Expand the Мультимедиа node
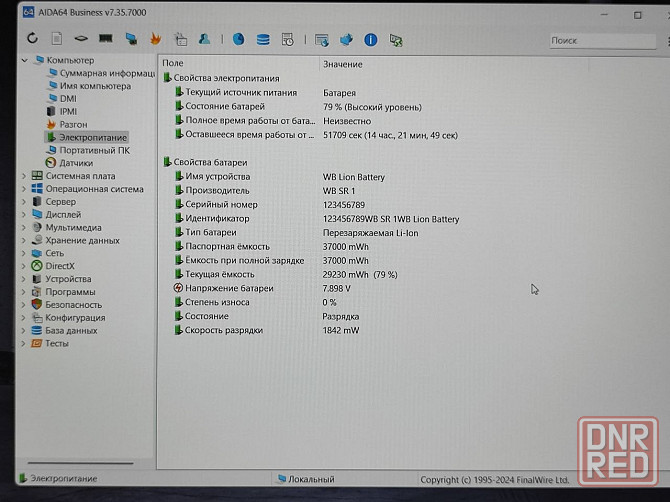 [24, 227]
